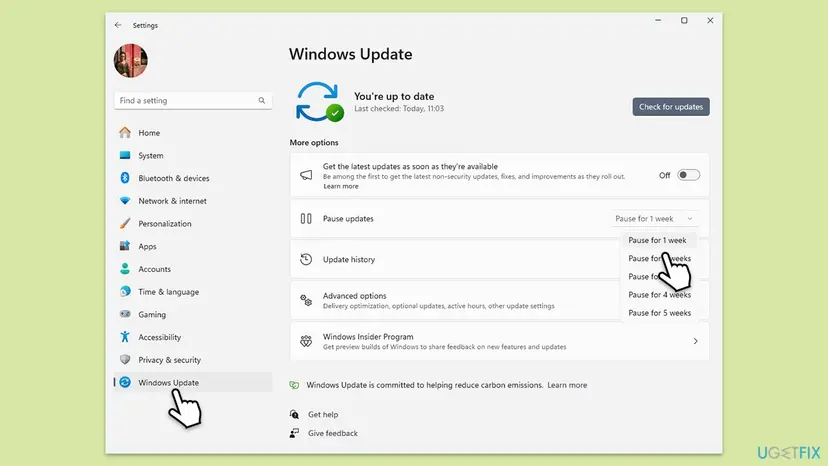Click the Time & language globe icon

(x=125, y=292)
